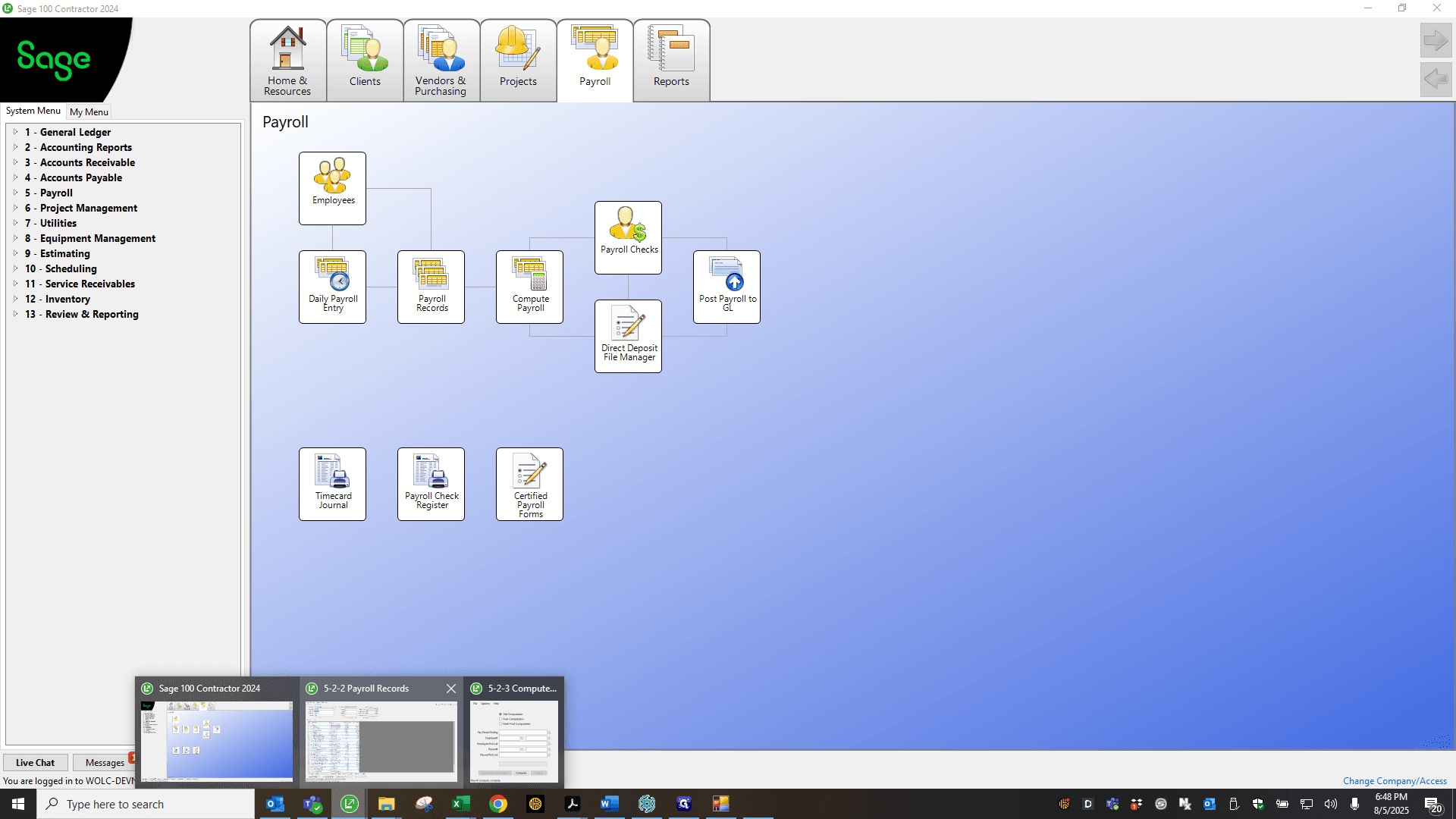Open Word from the taskbar
This screenshot has width=1456, height=819.
pos(610,804)
